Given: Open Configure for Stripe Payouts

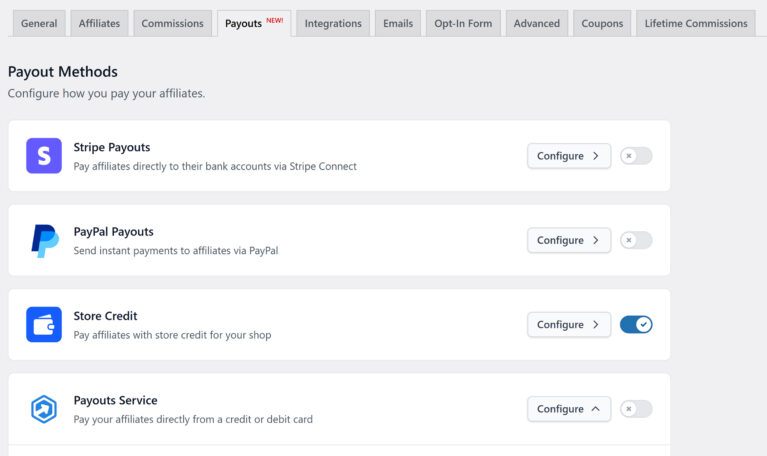Looking at the screenshot, I should tap(569, 156).
